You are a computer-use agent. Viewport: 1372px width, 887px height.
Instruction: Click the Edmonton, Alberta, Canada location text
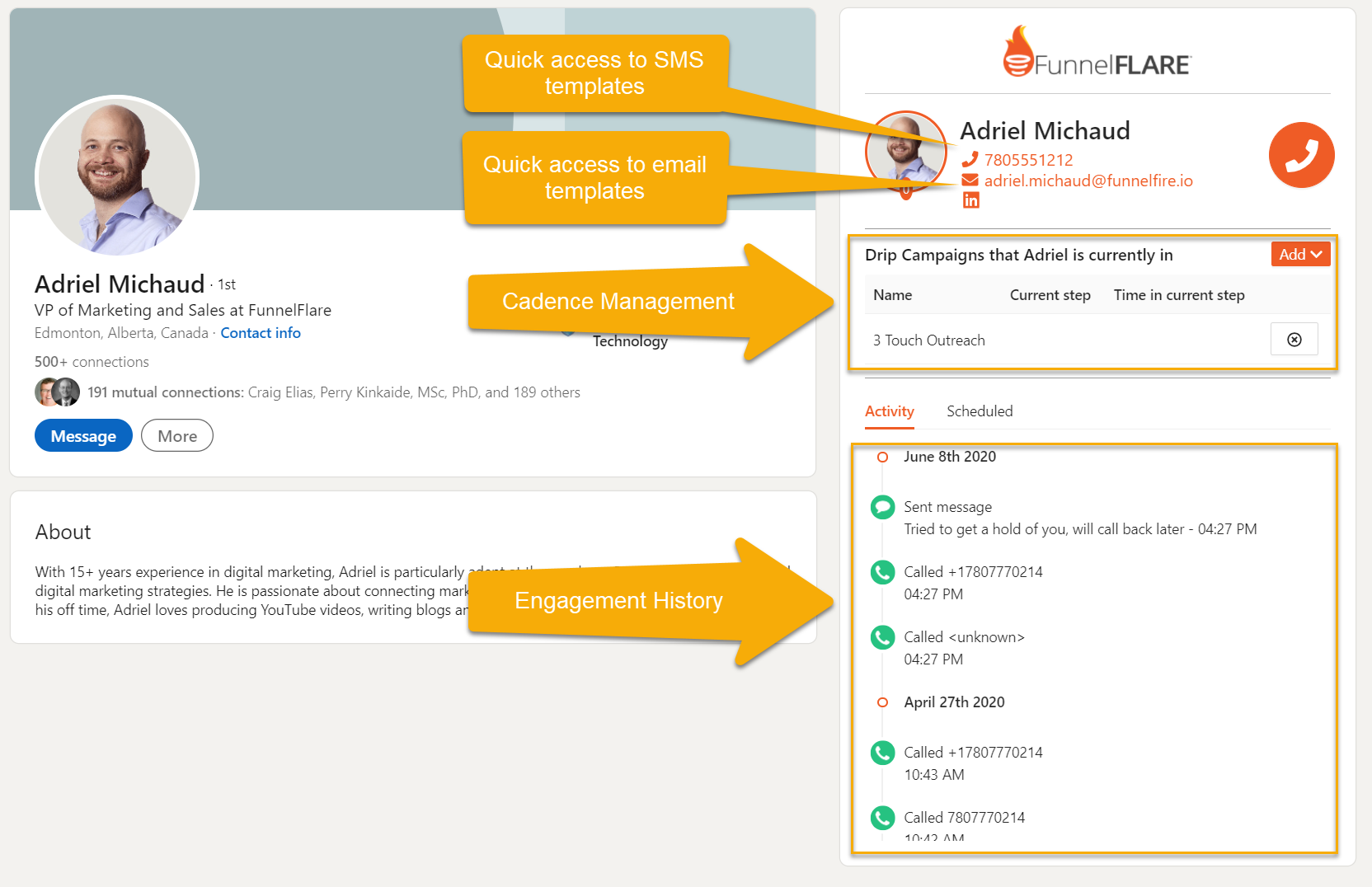(121, 333)
